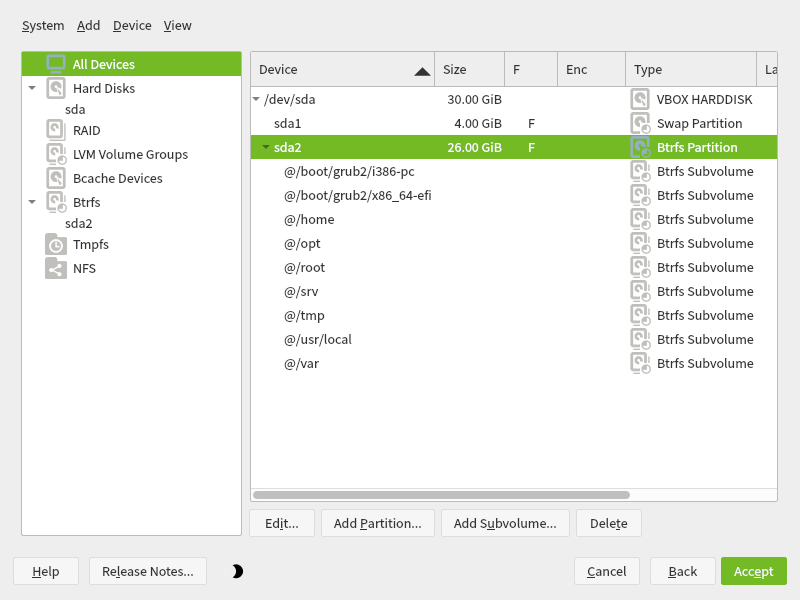800x600 pixels.
Task: Open the NFS section icon
Action: click(x=54, y=268)
